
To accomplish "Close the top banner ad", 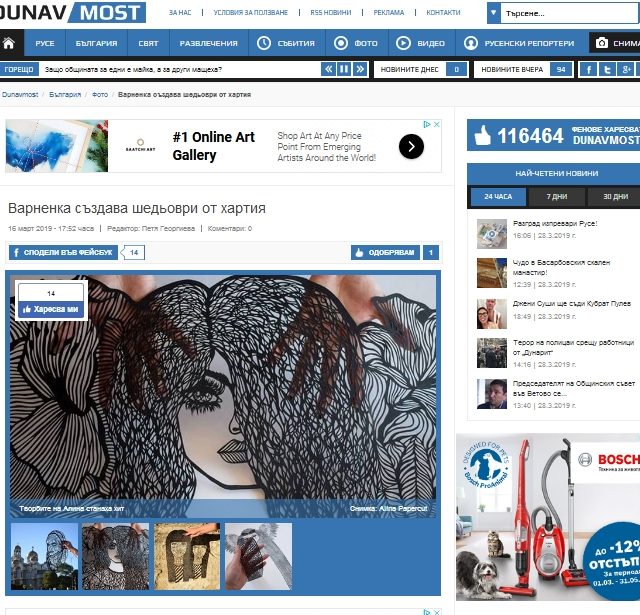I will (436, 124).
